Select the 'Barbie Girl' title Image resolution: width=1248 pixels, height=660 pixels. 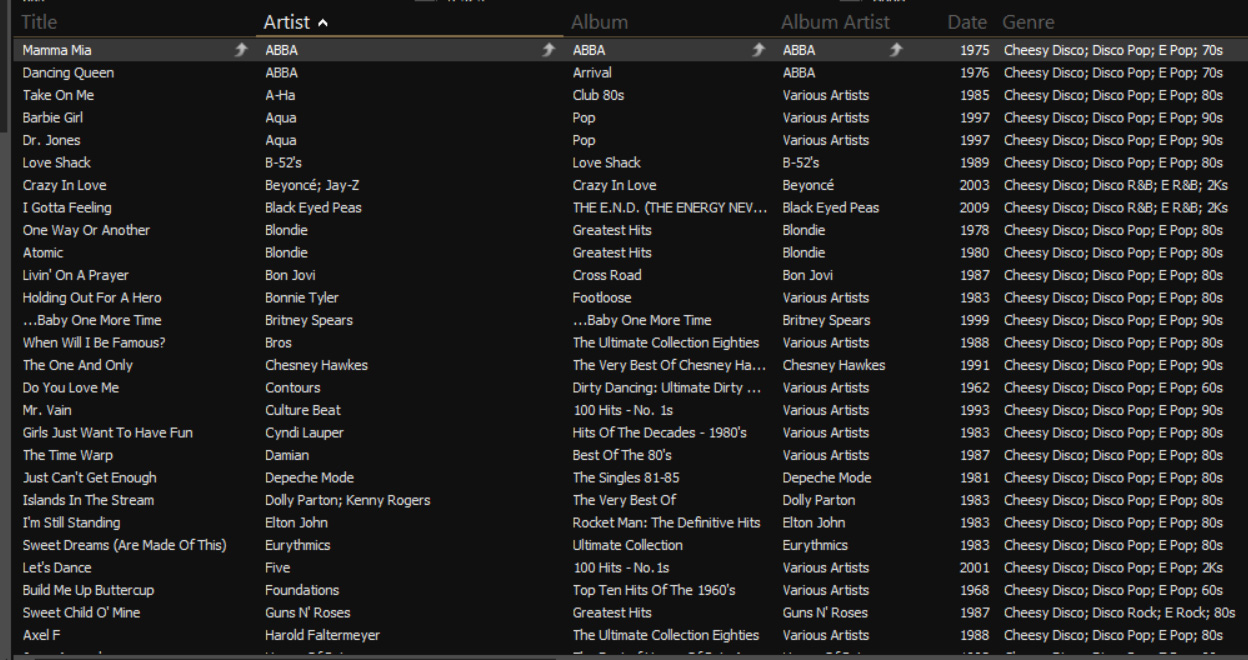pyautogui.click(x=51, y=117)
